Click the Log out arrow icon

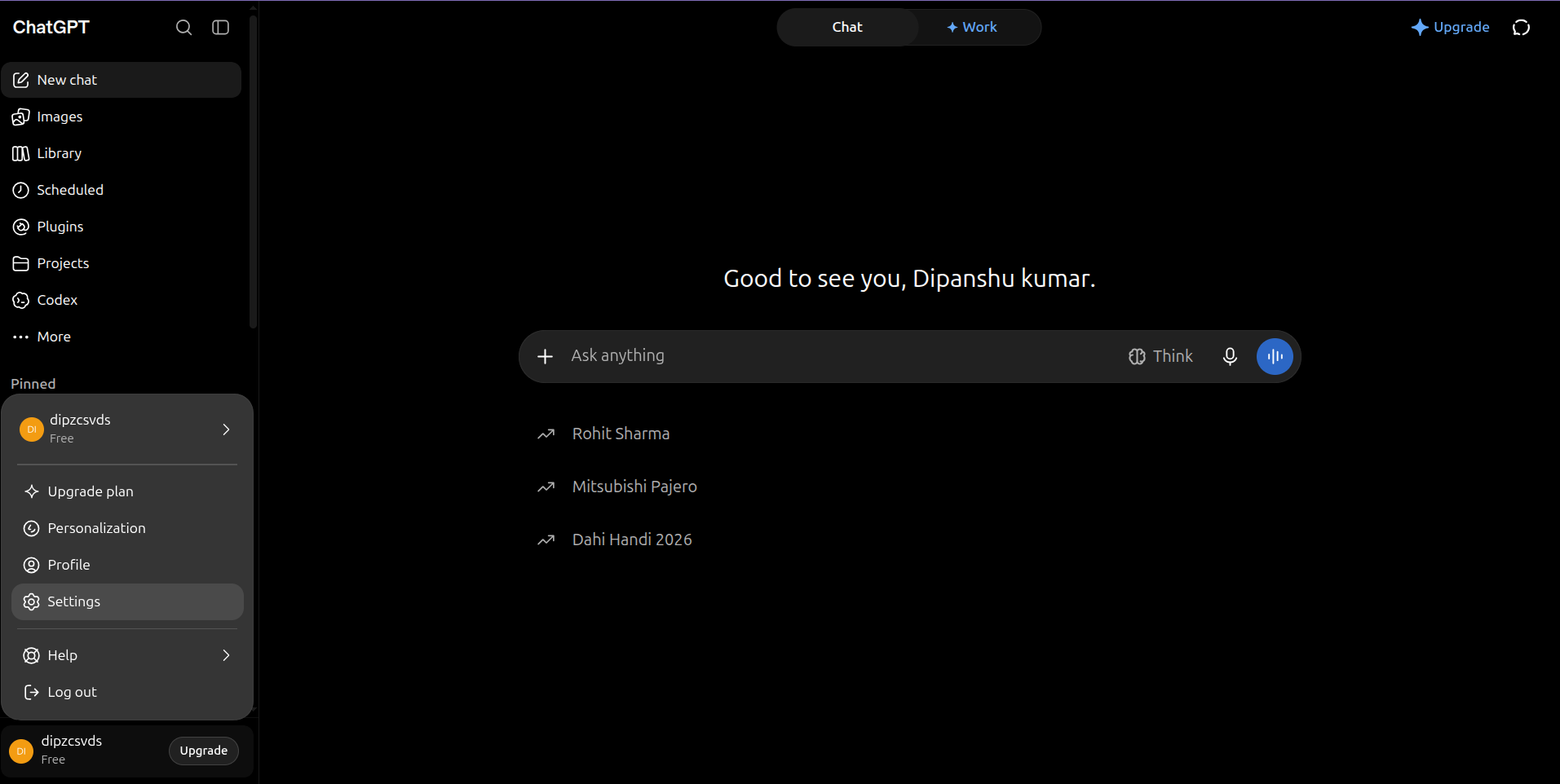click(32, 692)
